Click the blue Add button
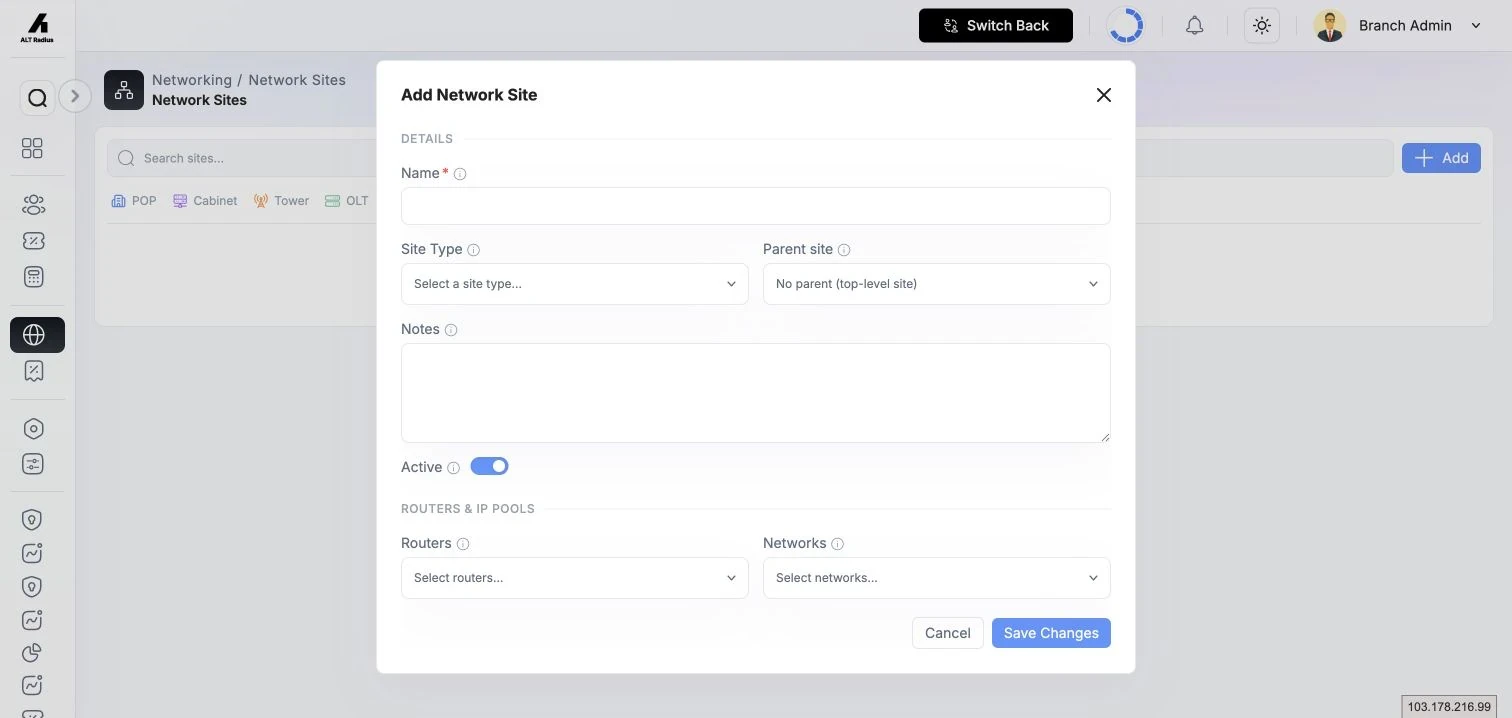 1441,158
